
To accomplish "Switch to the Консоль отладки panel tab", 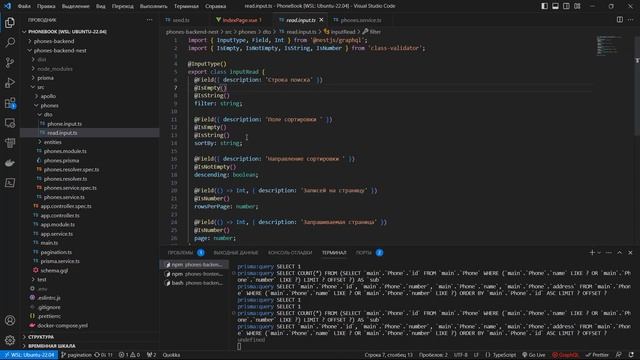I will [x=290, y=253].
